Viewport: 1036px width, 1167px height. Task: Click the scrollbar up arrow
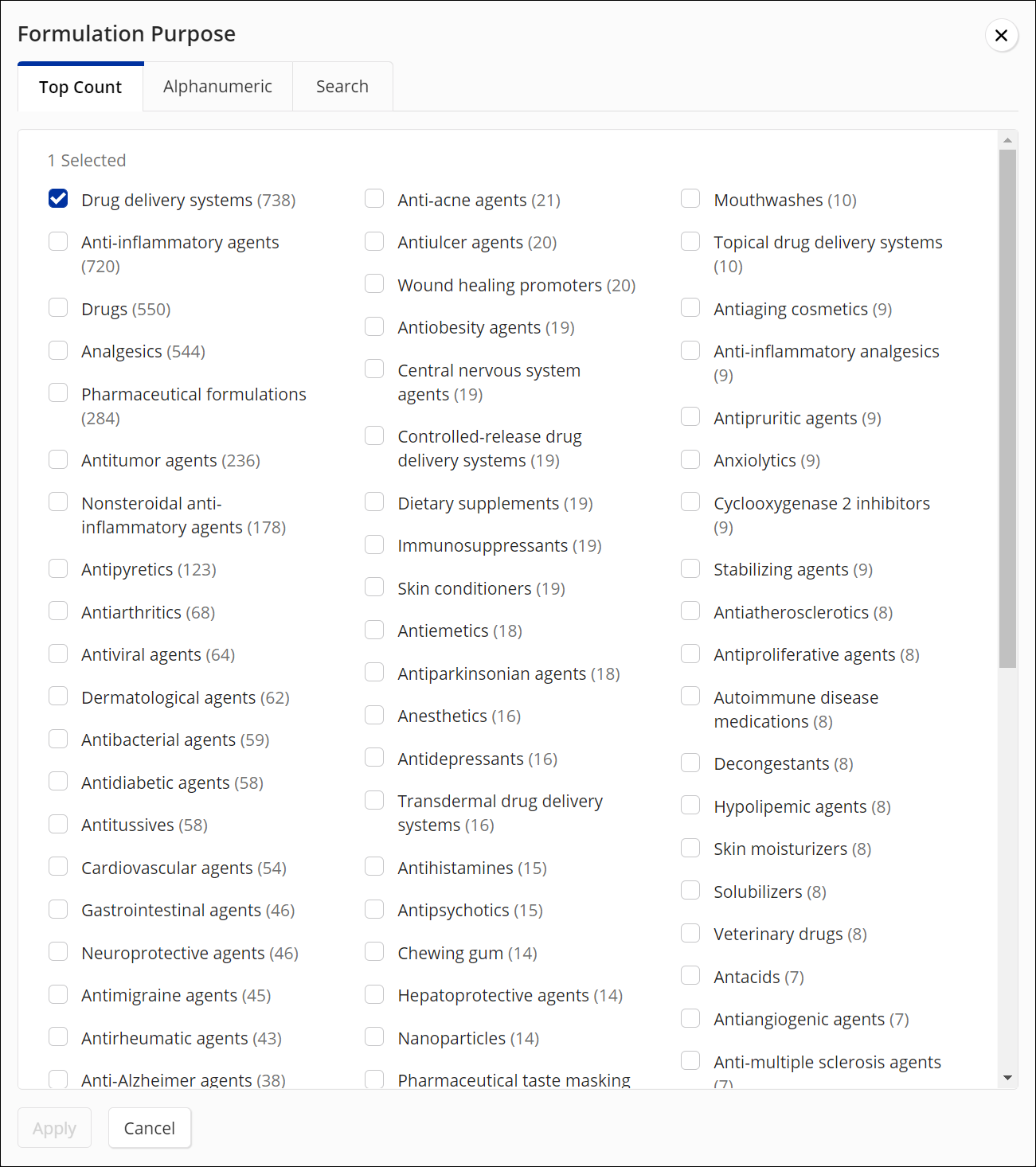[x=1007, y=140]
